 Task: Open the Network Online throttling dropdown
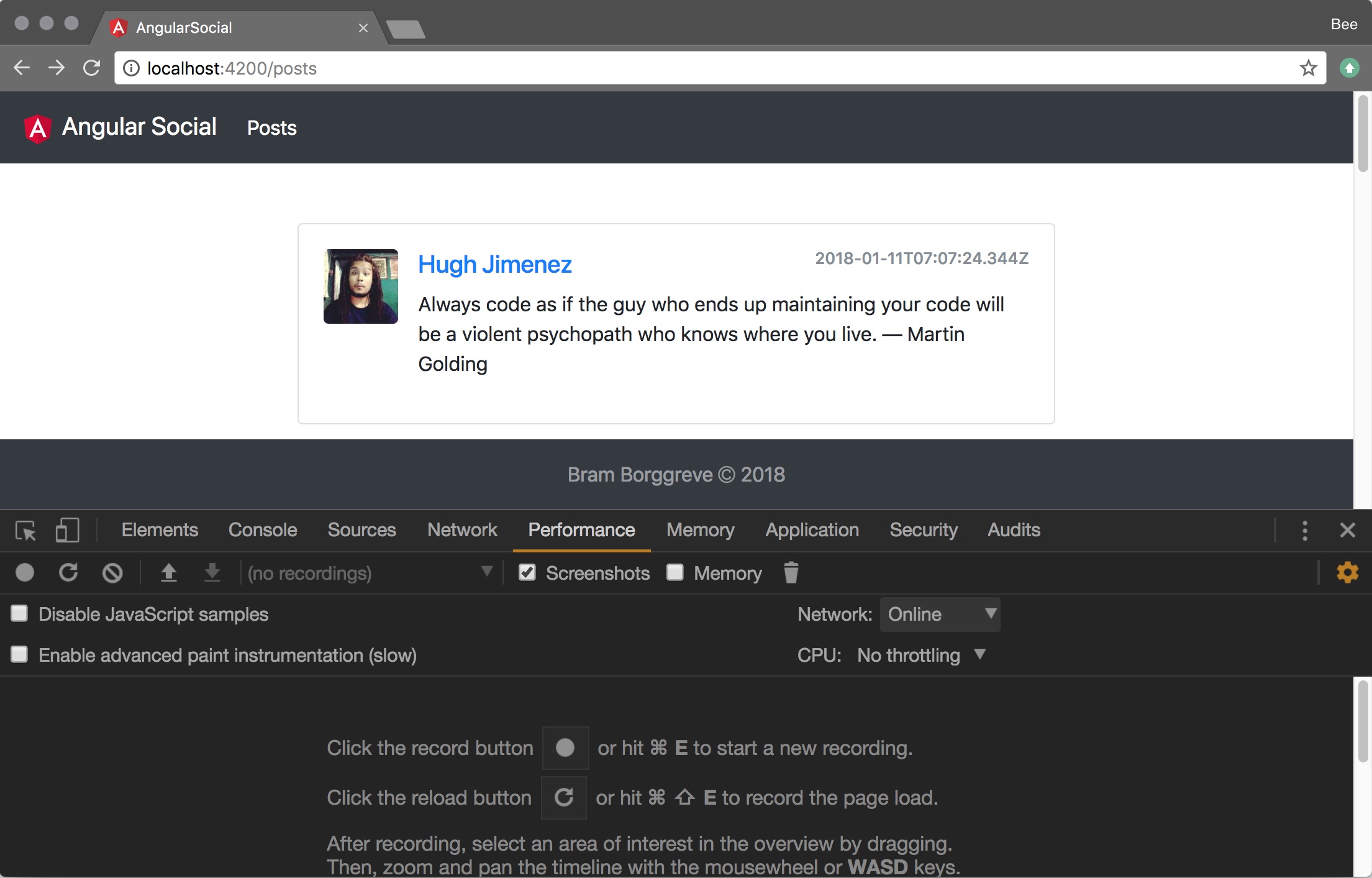940,615
